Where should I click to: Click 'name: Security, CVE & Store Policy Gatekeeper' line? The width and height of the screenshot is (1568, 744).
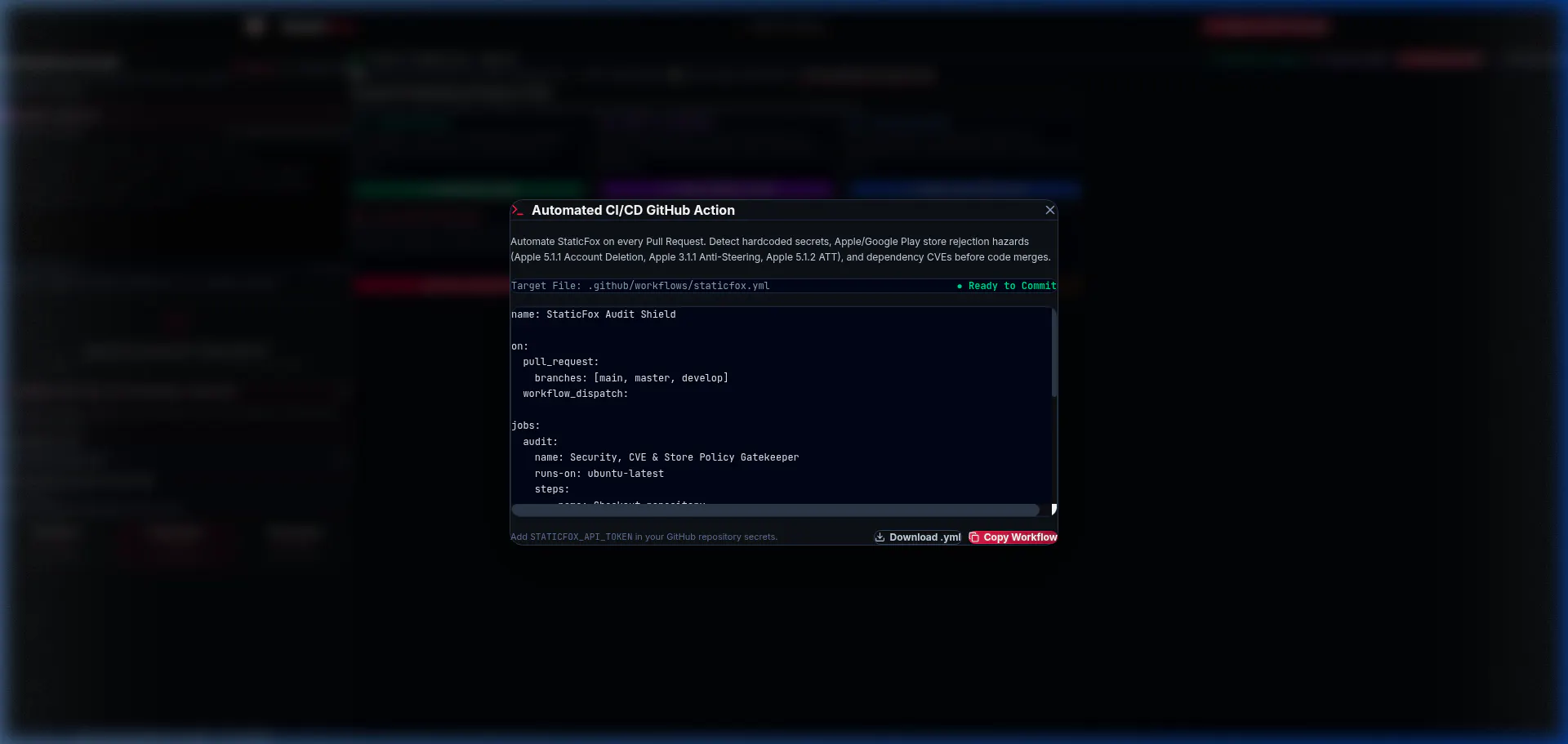pyautogui.click(x=667, y=457)
